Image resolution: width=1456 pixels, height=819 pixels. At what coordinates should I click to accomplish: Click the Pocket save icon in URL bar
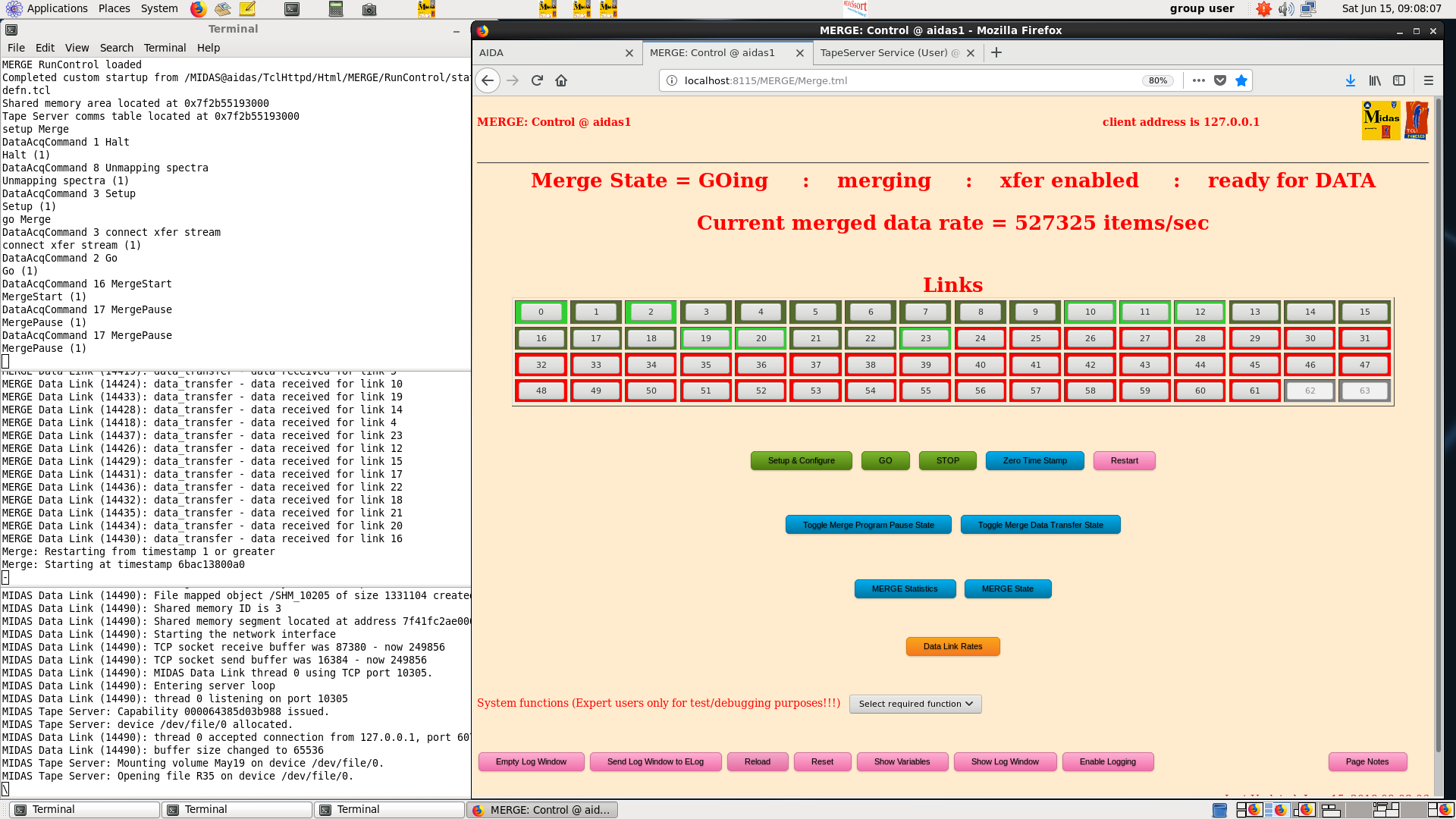(x=1220, y=80)
